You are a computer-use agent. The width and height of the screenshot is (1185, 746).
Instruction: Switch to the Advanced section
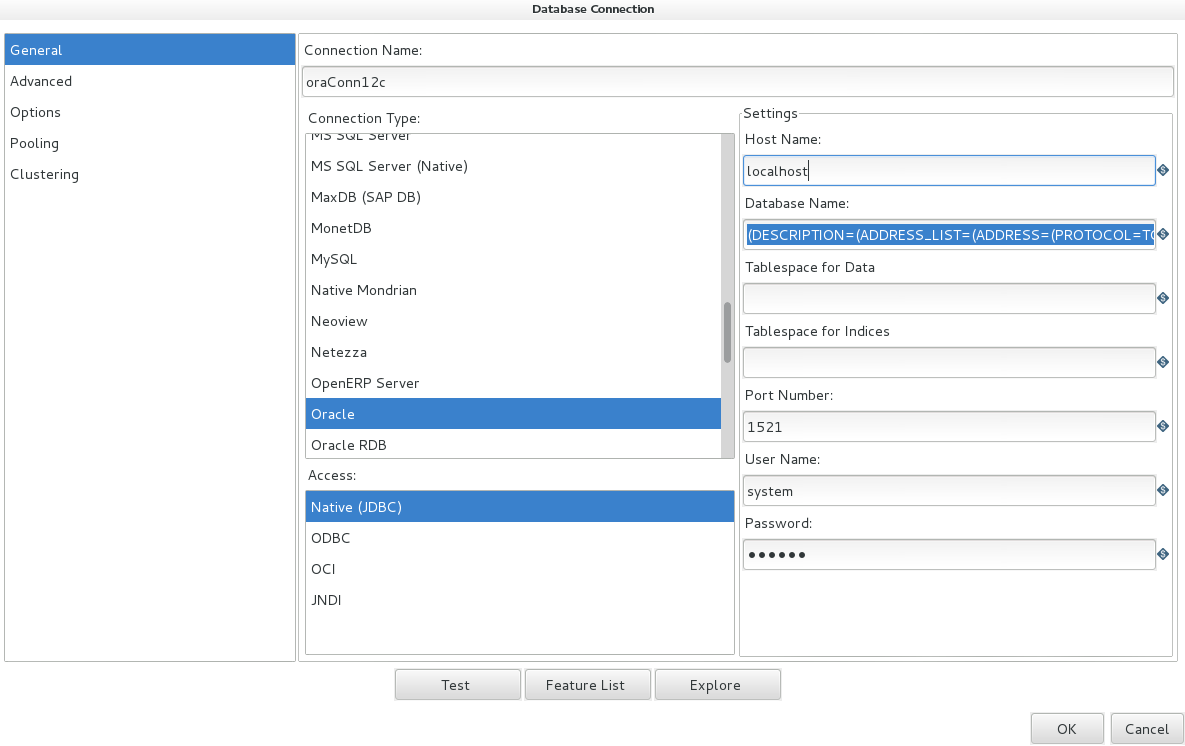tap(41, 81)
